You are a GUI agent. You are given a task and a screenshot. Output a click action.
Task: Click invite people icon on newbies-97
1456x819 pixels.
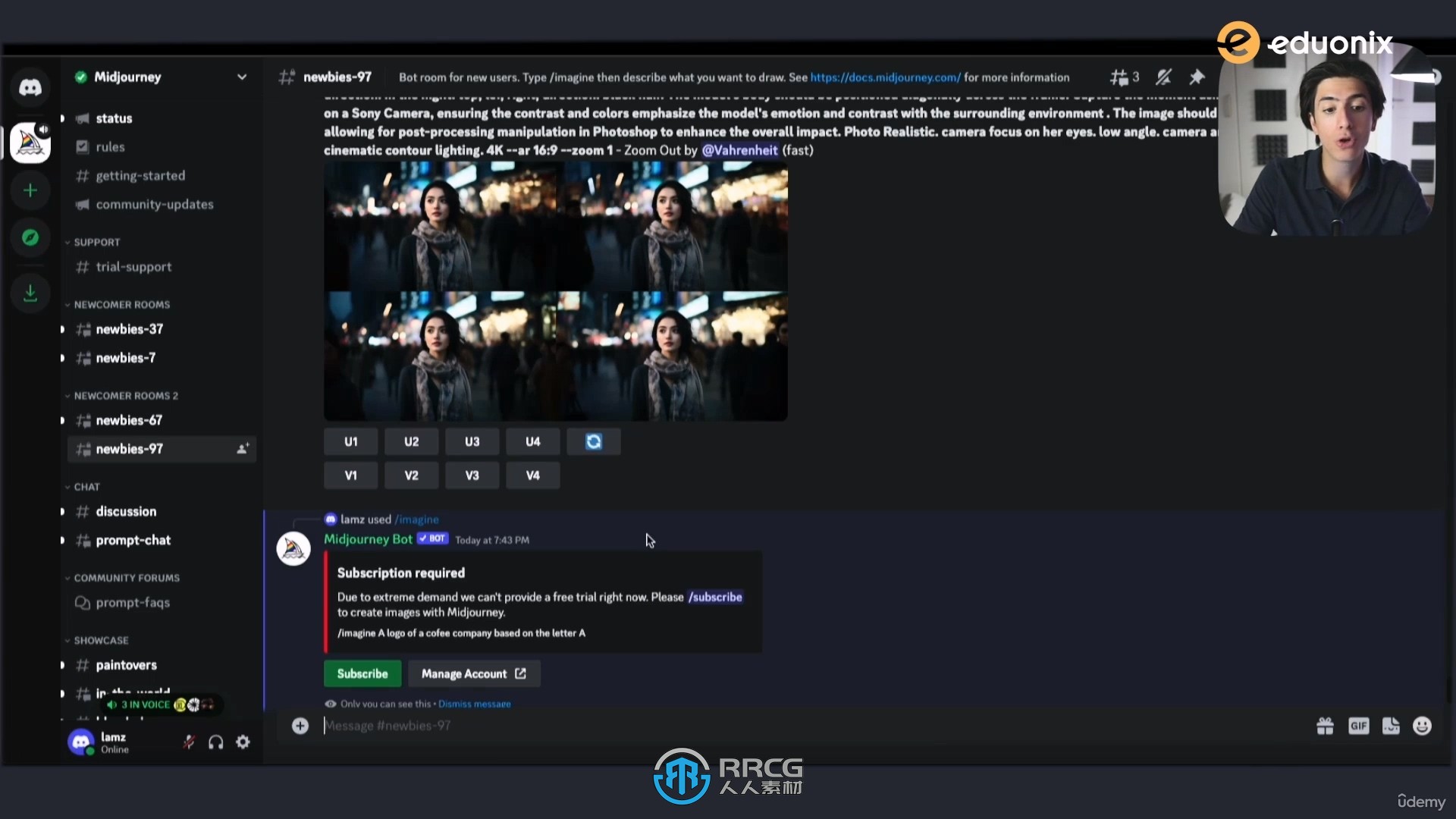pyautogui.click(x=242, y=449)
